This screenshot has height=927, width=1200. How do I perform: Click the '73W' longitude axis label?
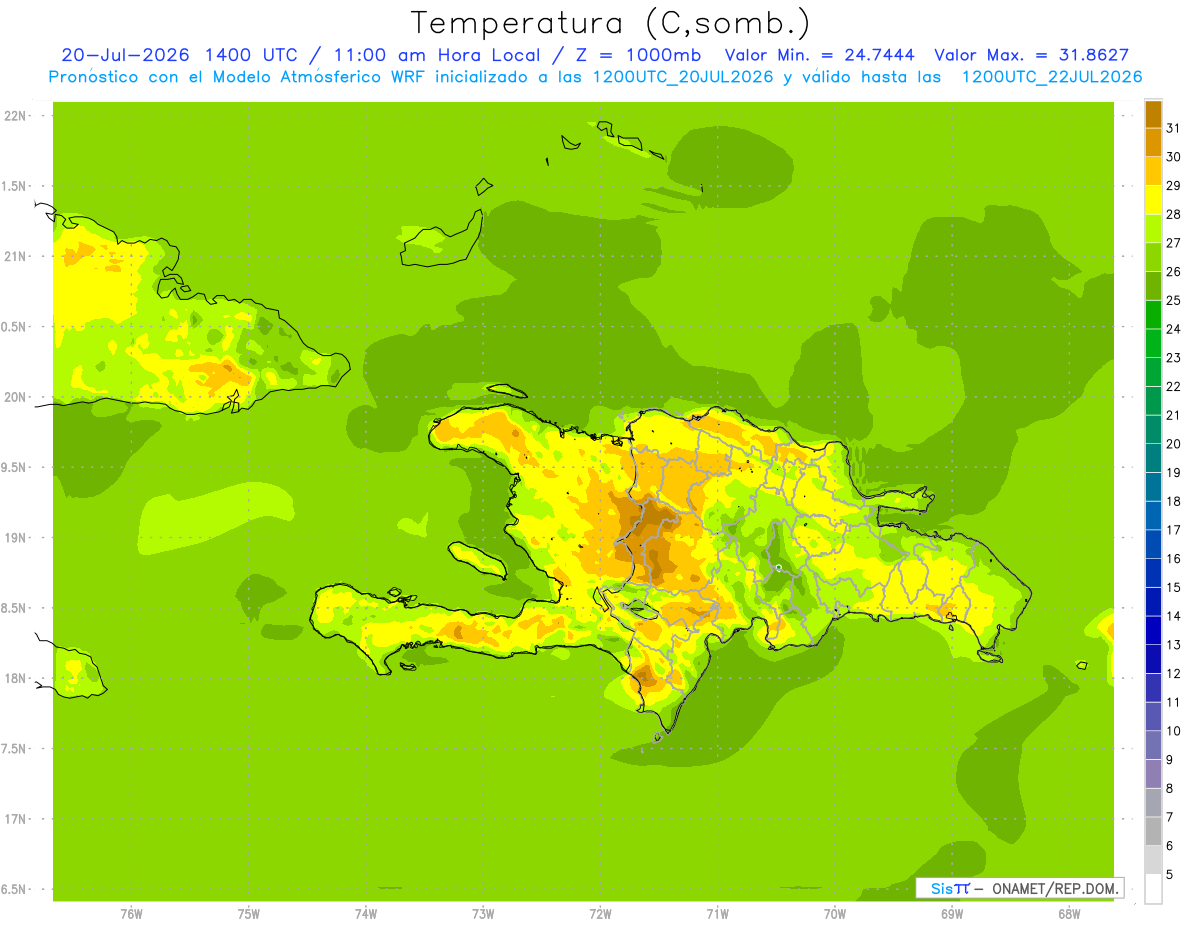click(483, 914)
